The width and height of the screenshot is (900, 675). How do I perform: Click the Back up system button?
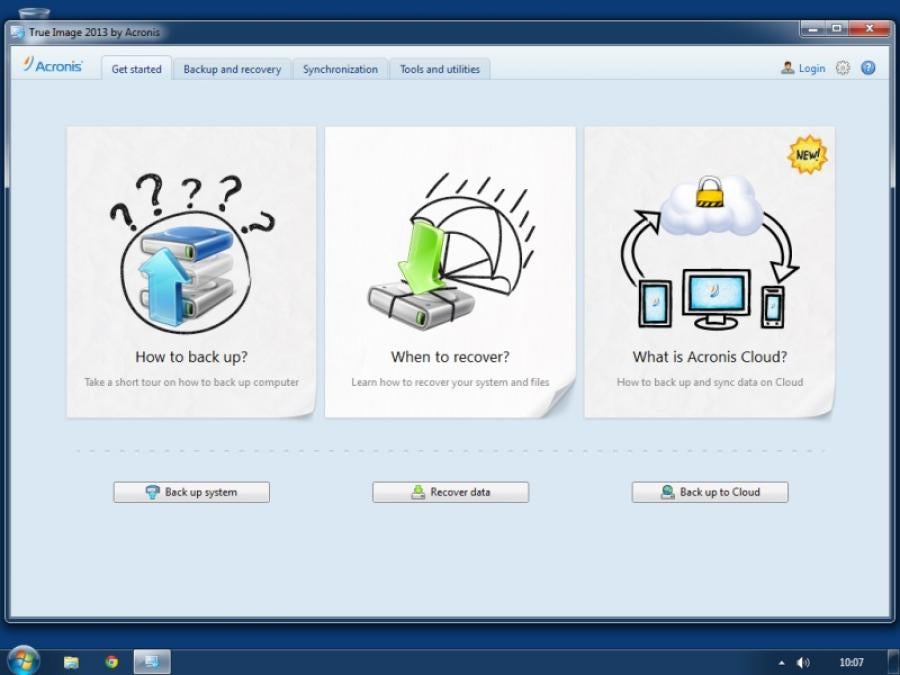coord(192,492)
